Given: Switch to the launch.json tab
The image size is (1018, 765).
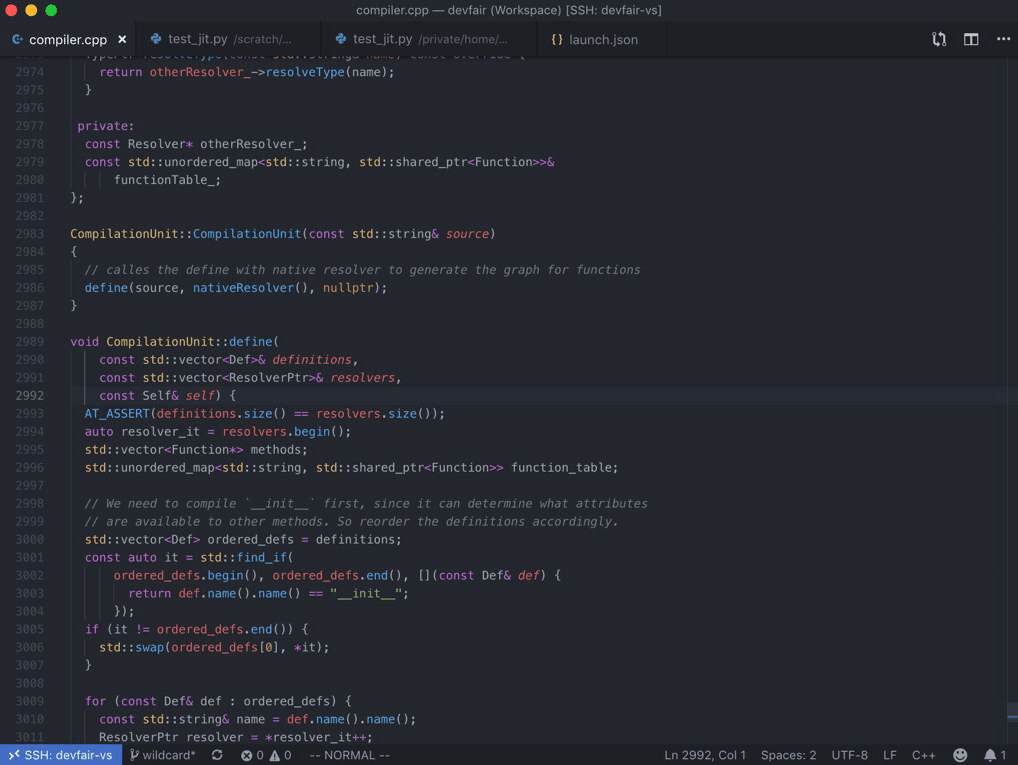Looking at the screenshot, I should pyautogui.click(x=602, y=40).
